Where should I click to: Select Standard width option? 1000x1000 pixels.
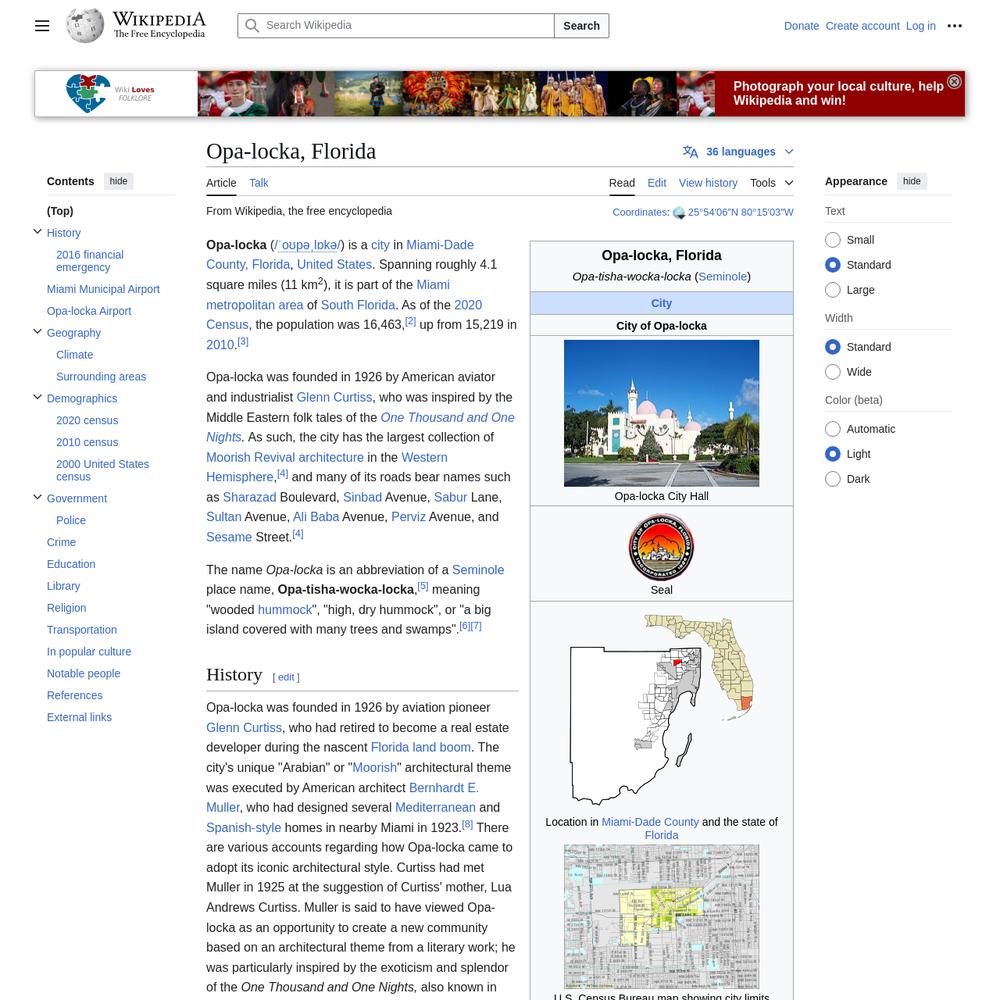pos(832,347)
